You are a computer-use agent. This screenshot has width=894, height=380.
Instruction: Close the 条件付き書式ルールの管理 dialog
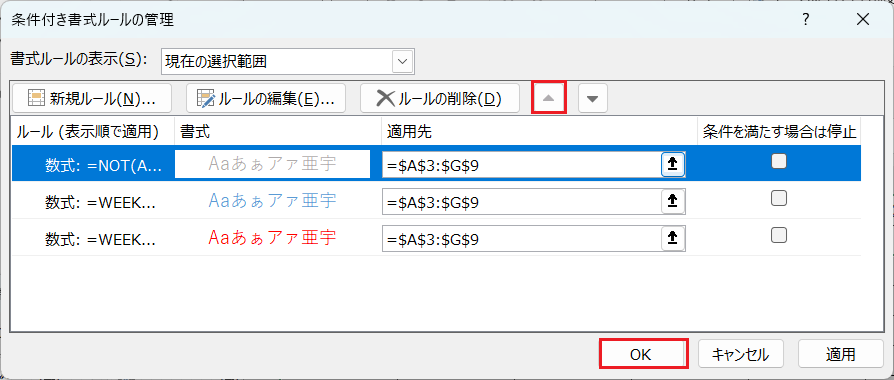coord(863,19)
